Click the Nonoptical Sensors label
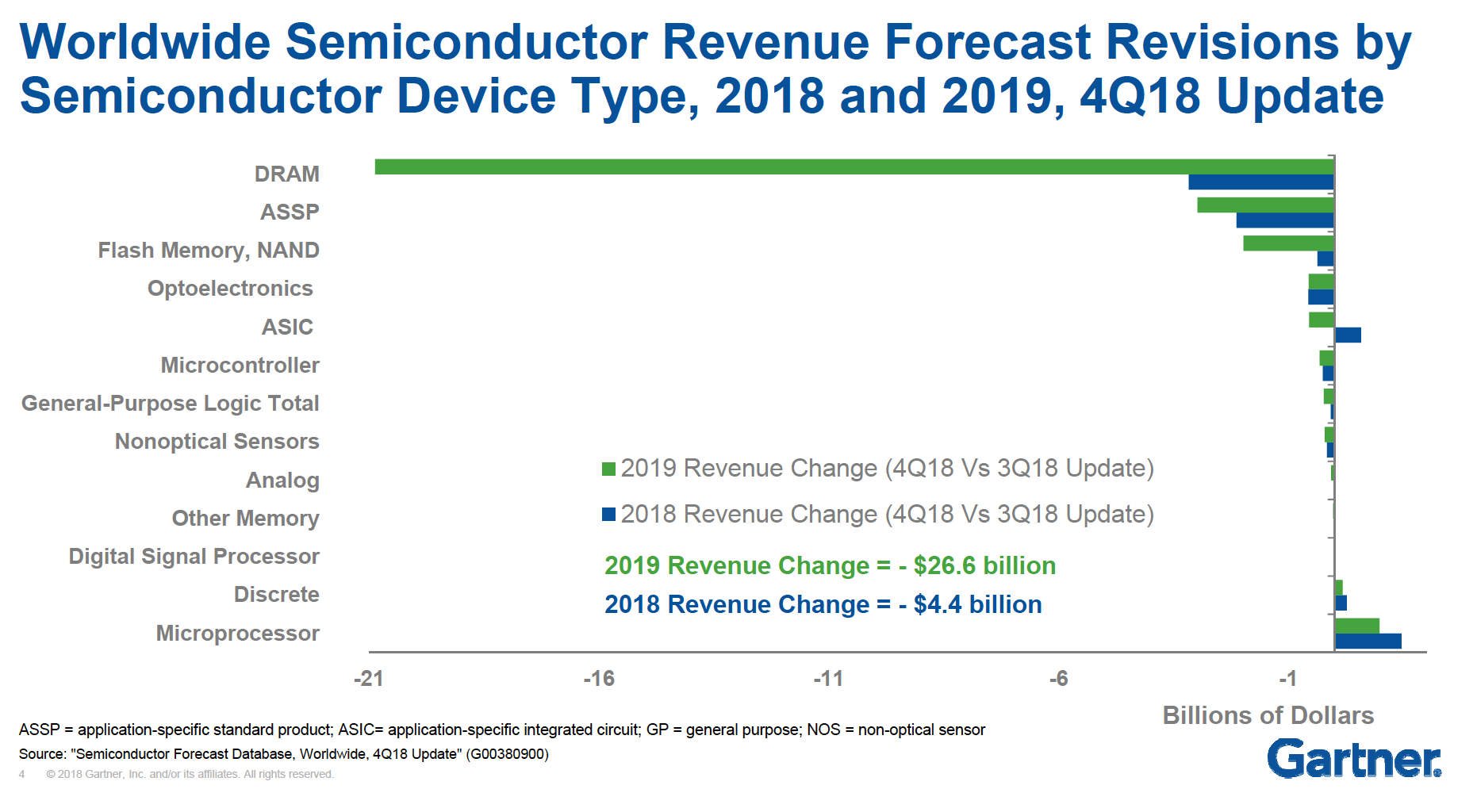Viewport: 1477px width, 812px height. click(x=217, y=442)
